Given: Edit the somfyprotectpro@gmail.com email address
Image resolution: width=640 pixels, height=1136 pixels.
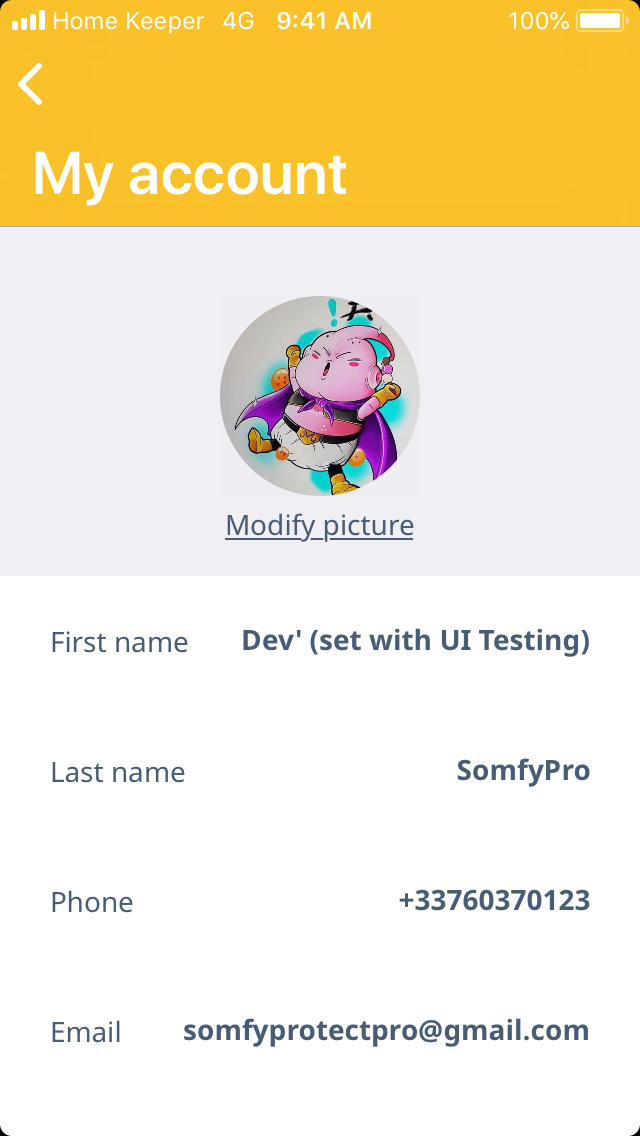Looking at the screenshot, I should [x=386, y=1030].
